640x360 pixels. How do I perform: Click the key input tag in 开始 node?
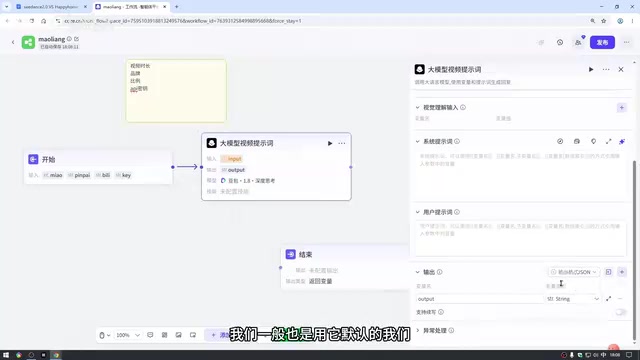[123, 176]
